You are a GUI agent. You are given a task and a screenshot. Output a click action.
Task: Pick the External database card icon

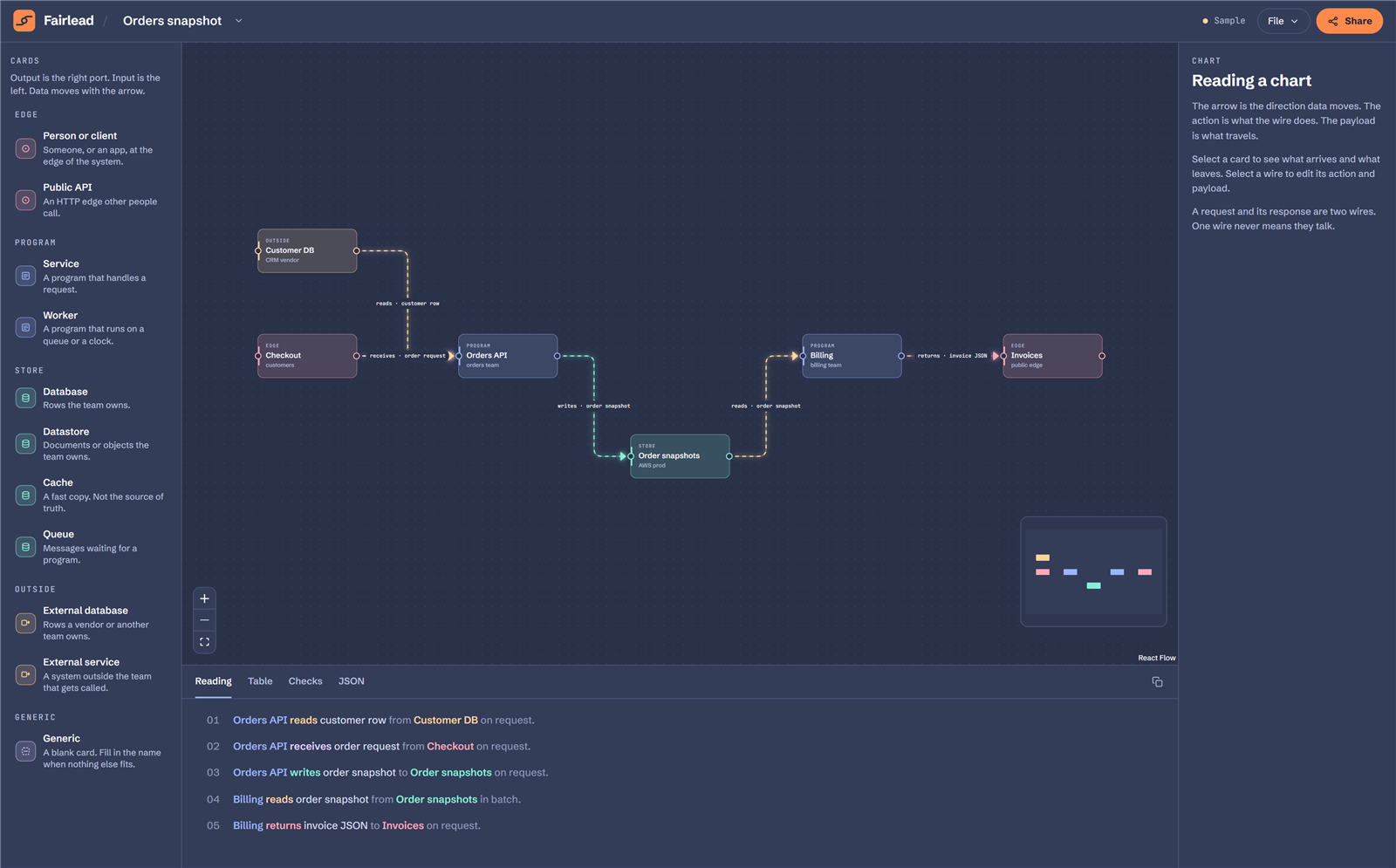[26, 623]
